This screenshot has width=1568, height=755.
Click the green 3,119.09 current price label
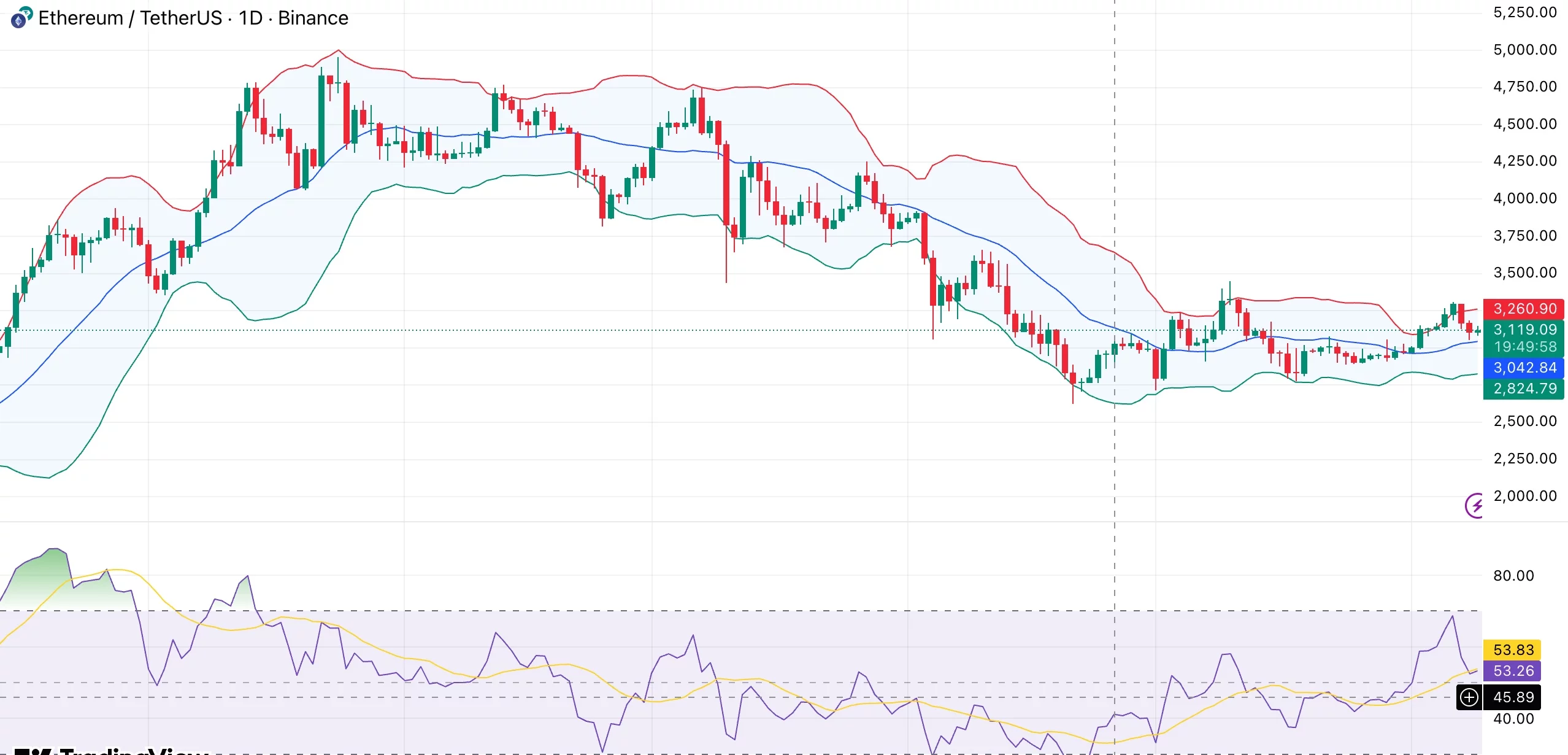(x=1524, y=330)
